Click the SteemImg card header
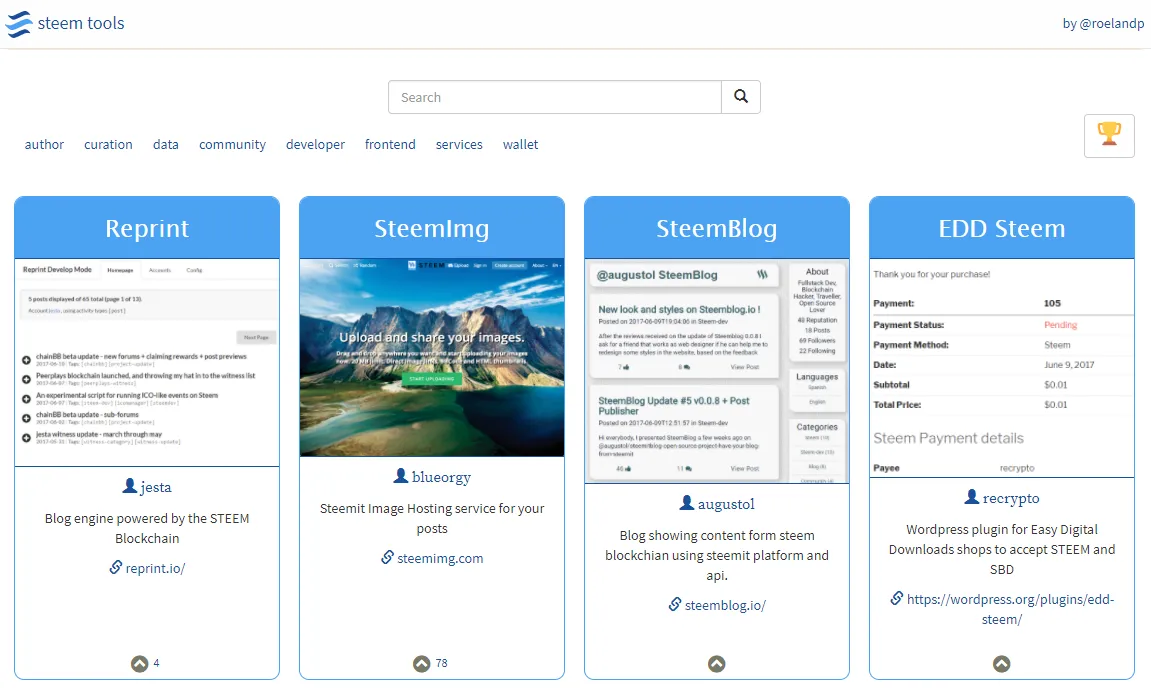 coord(432,228)
